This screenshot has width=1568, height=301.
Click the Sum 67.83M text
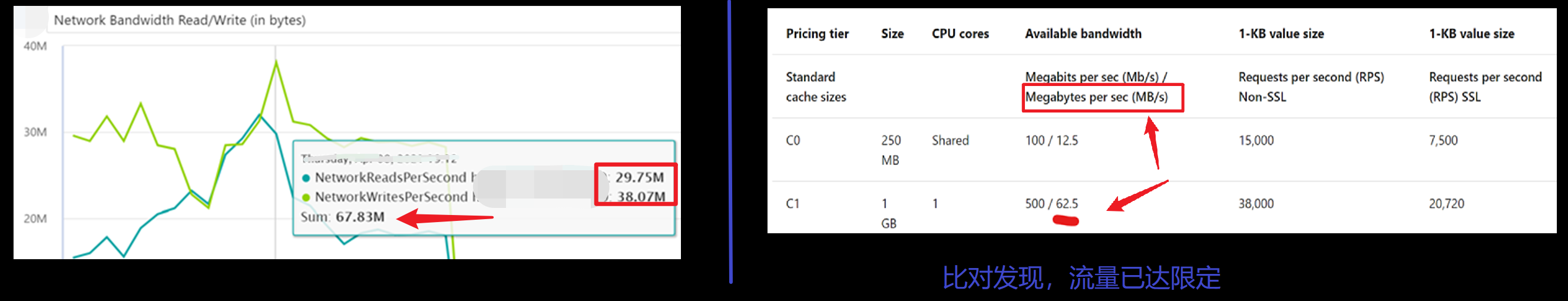tap(343, 217)
